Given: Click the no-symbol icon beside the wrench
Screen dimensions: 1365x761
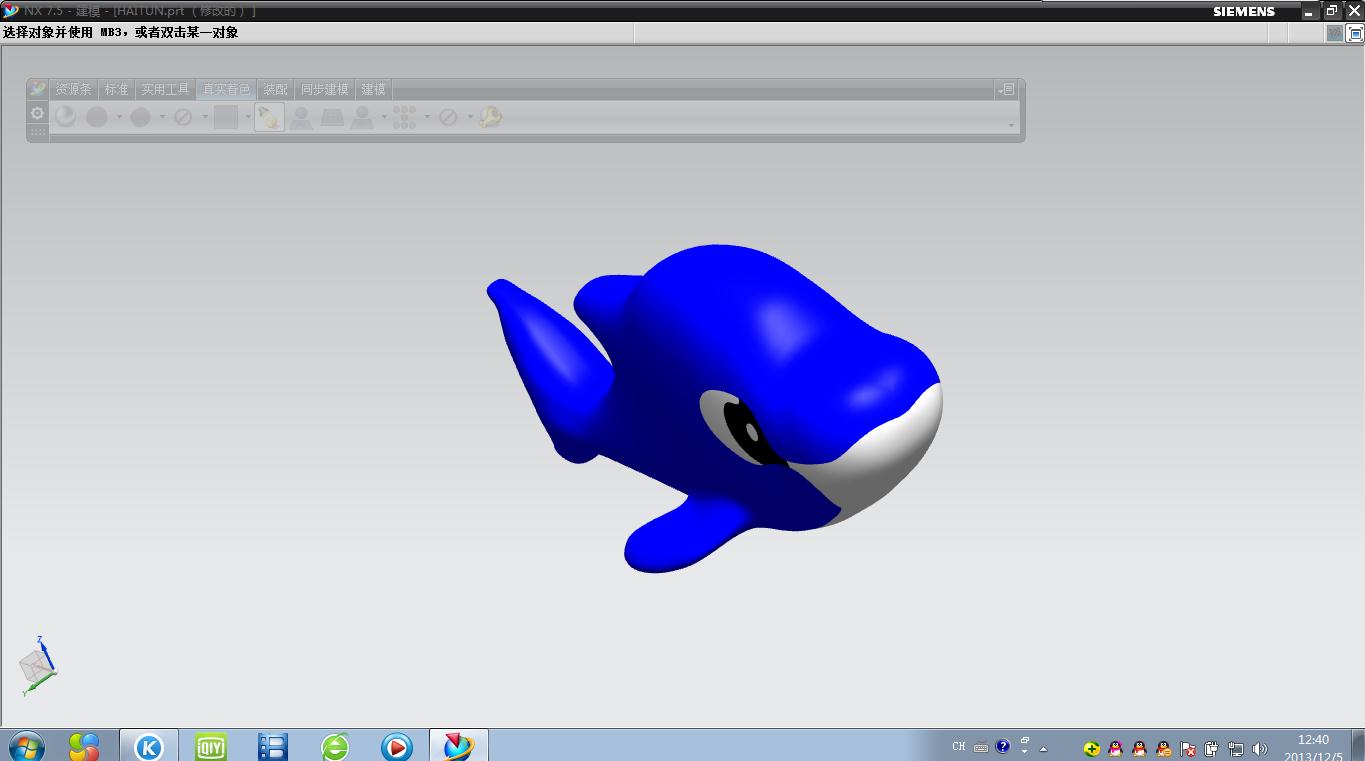Looking at the screenshot, I should tap(448, 117).
